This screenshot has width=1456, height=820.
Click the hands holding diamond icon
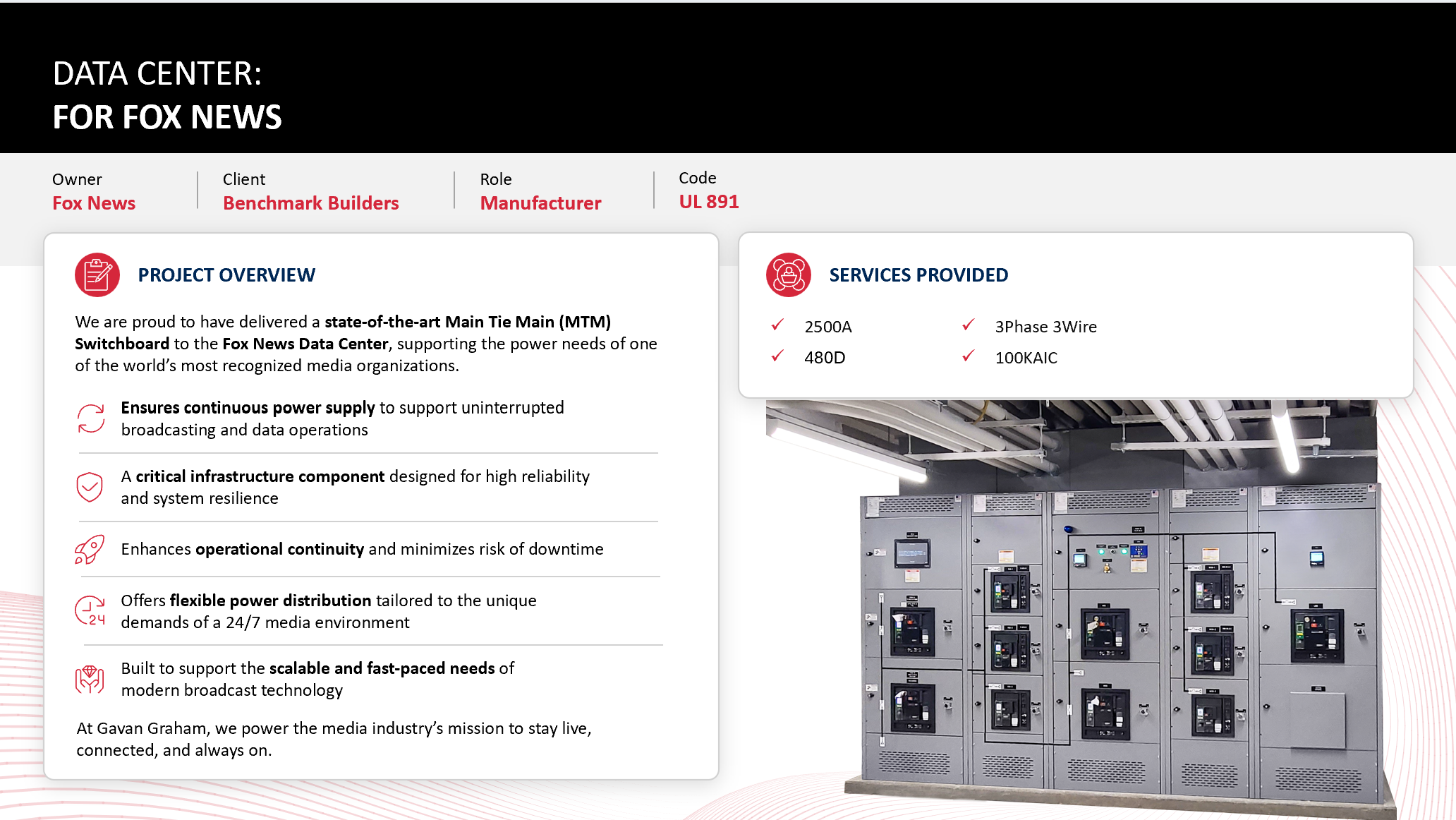pos(90,679)
